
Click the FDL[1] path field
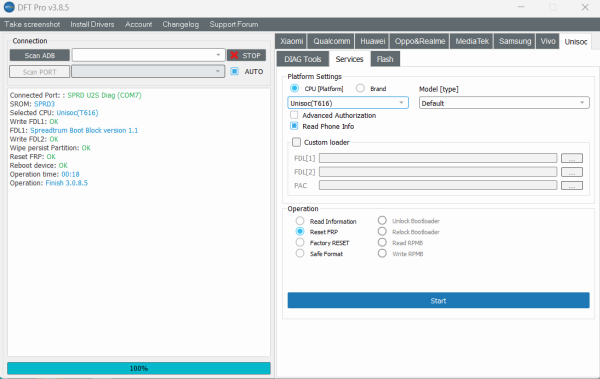(438, 158)
